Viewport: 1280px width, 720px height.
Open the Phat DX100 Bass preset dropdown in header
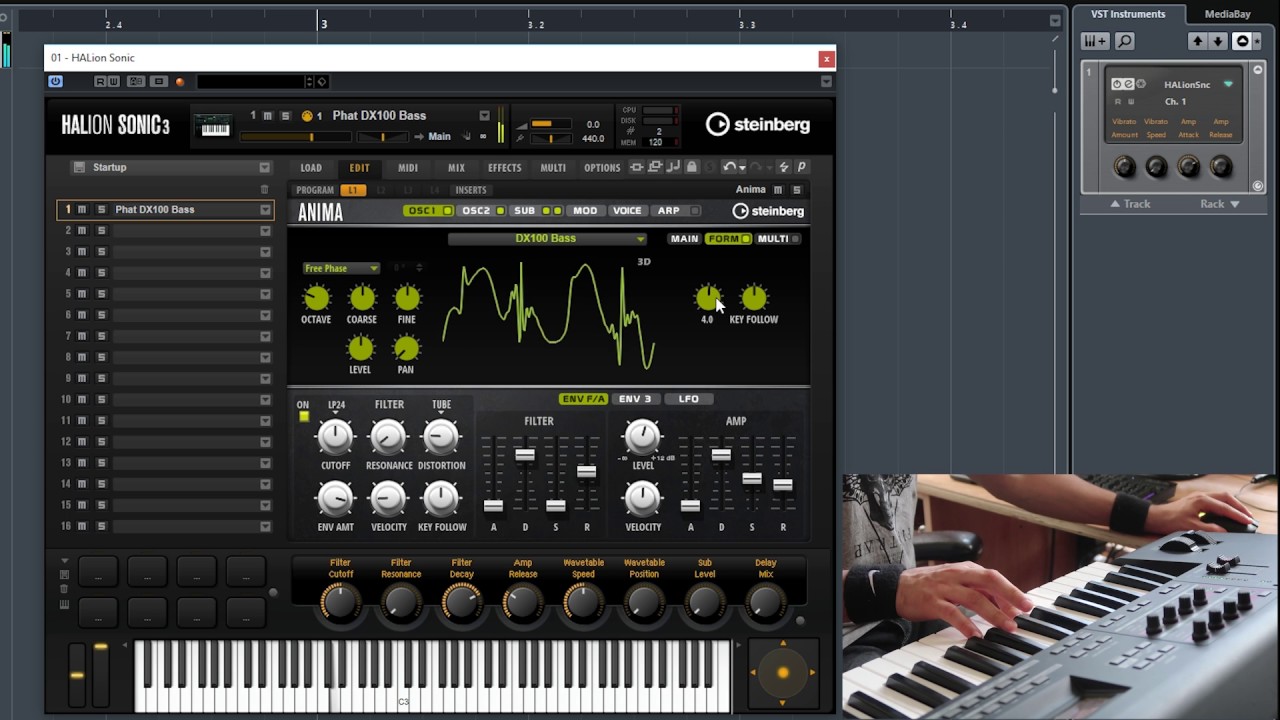(484, 116)
